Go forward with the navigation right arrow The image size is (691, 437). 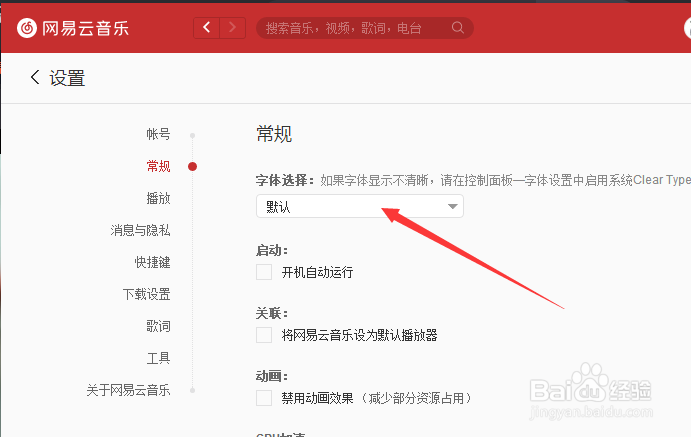coord(233,28)
